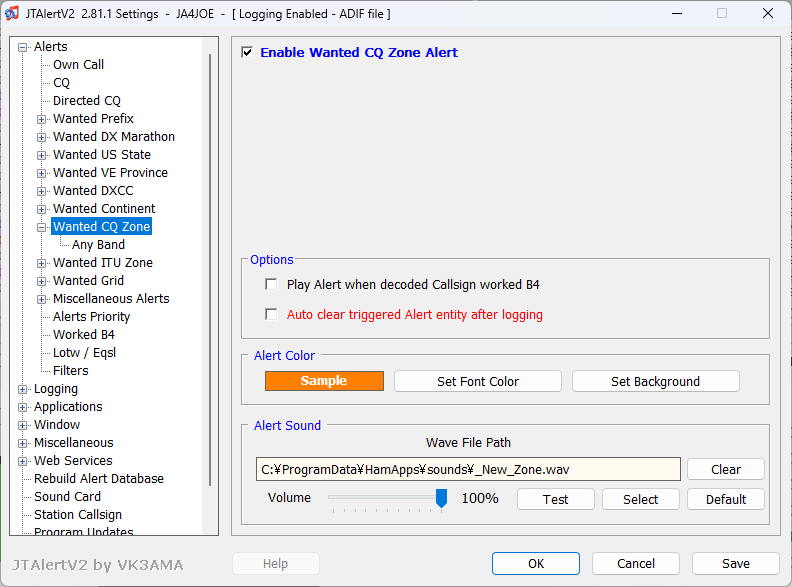Select Wanted Grid tree item
Image resolution: width=792 pixels, height=587 pixels.
pyautogui.click(x=88, y=281)
